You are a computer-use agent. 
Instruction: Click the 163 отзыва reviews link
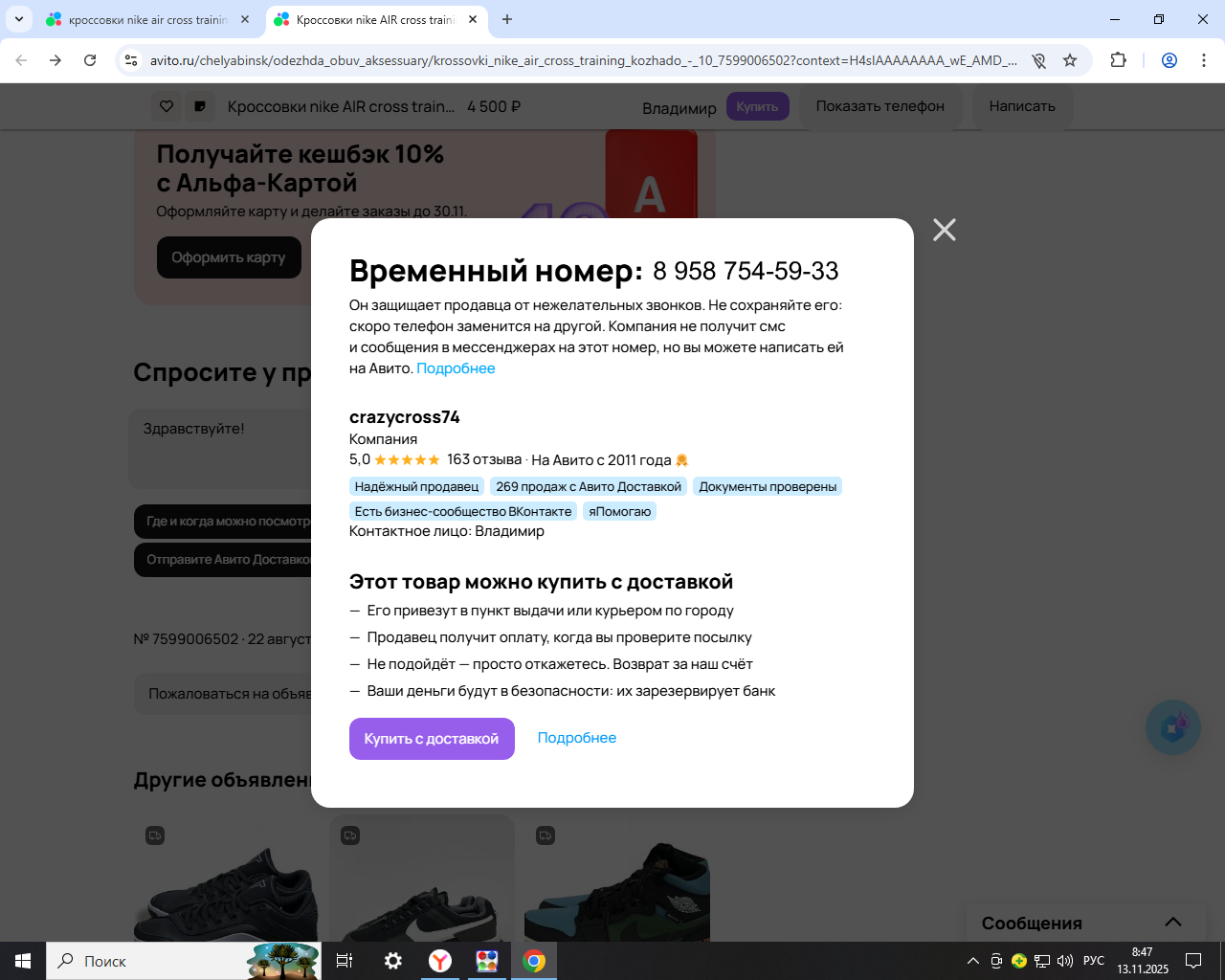[x=484, y=459]
